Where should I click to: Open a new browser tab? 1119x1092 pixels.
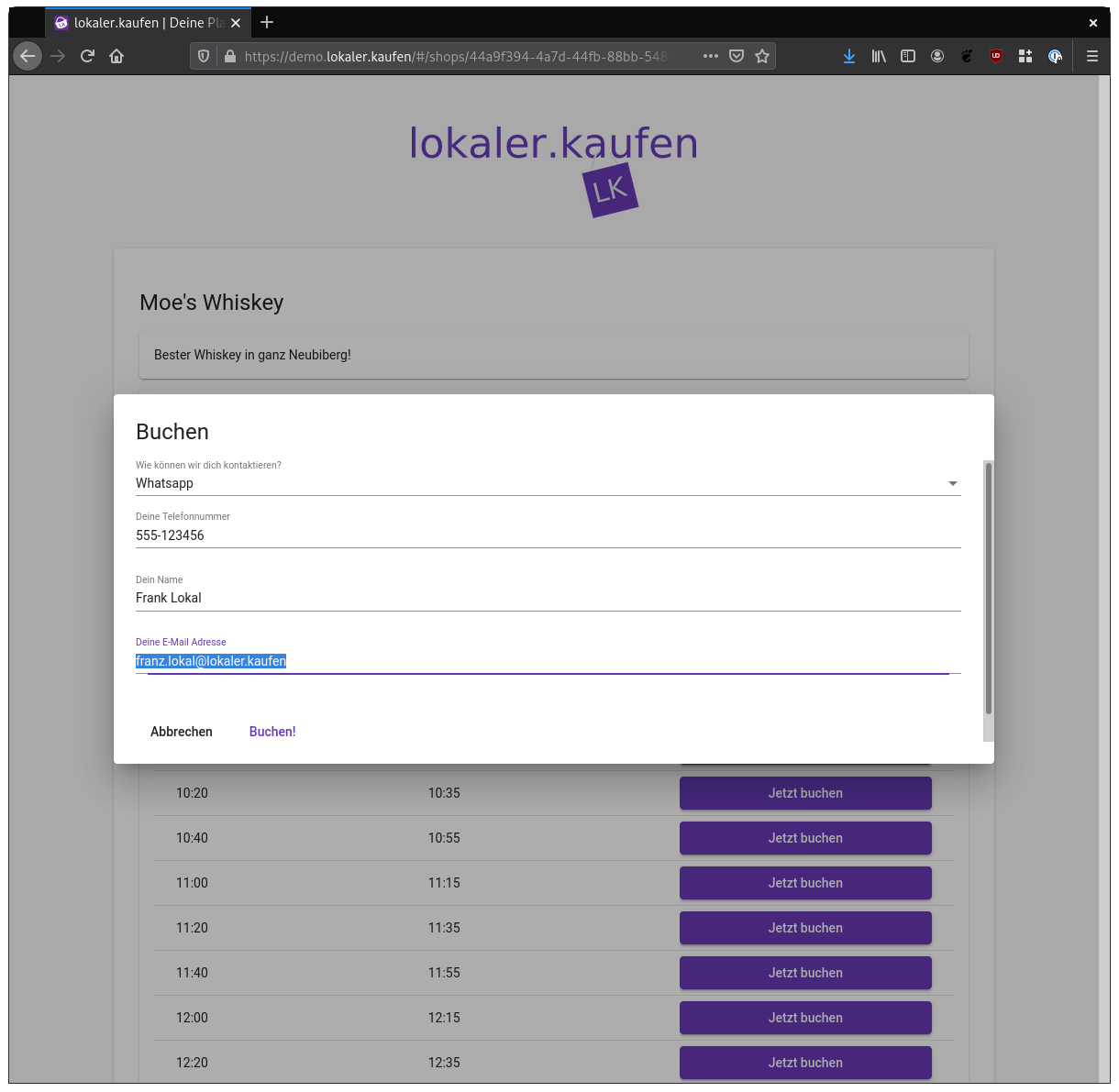[x=267, y=22]
